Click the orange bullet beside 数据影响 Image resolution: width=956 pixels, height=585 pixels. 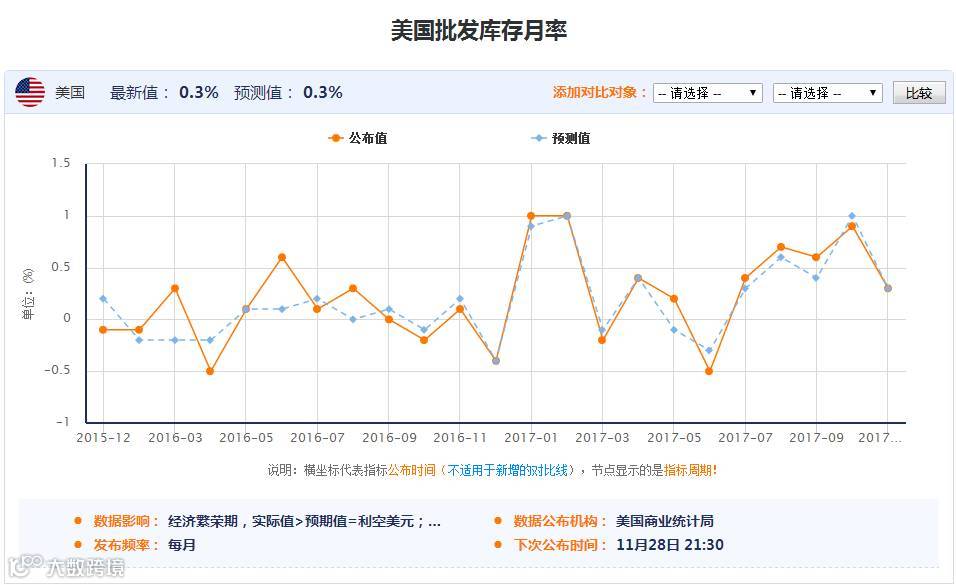78,521
